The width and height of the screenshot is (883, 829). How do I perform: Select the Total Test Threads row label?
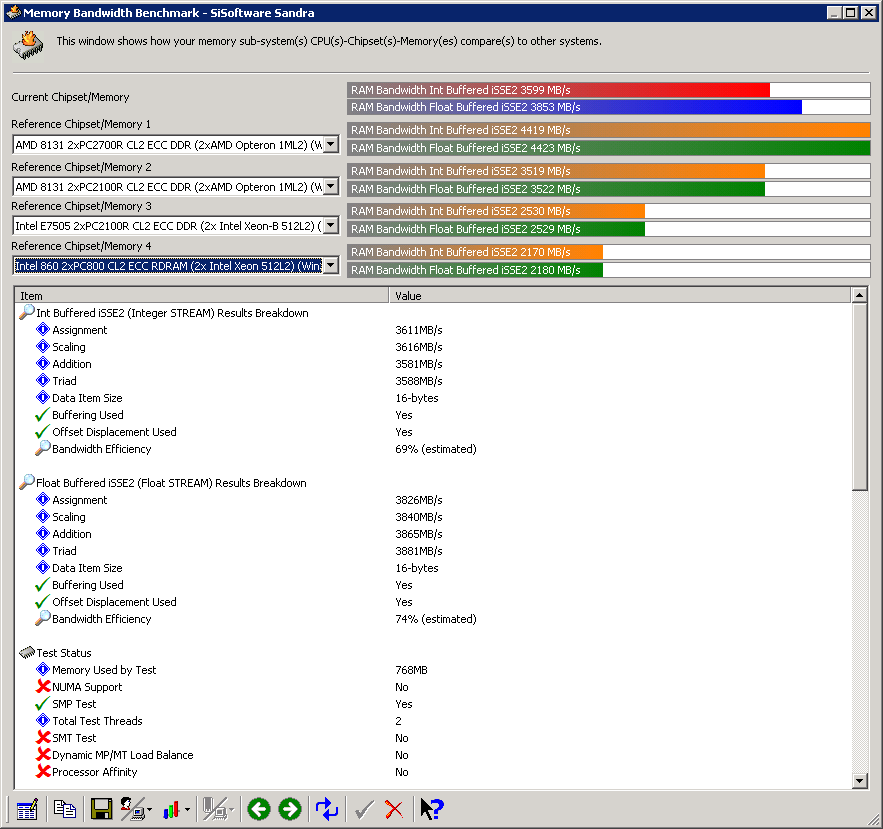click(x=97, y=721)
